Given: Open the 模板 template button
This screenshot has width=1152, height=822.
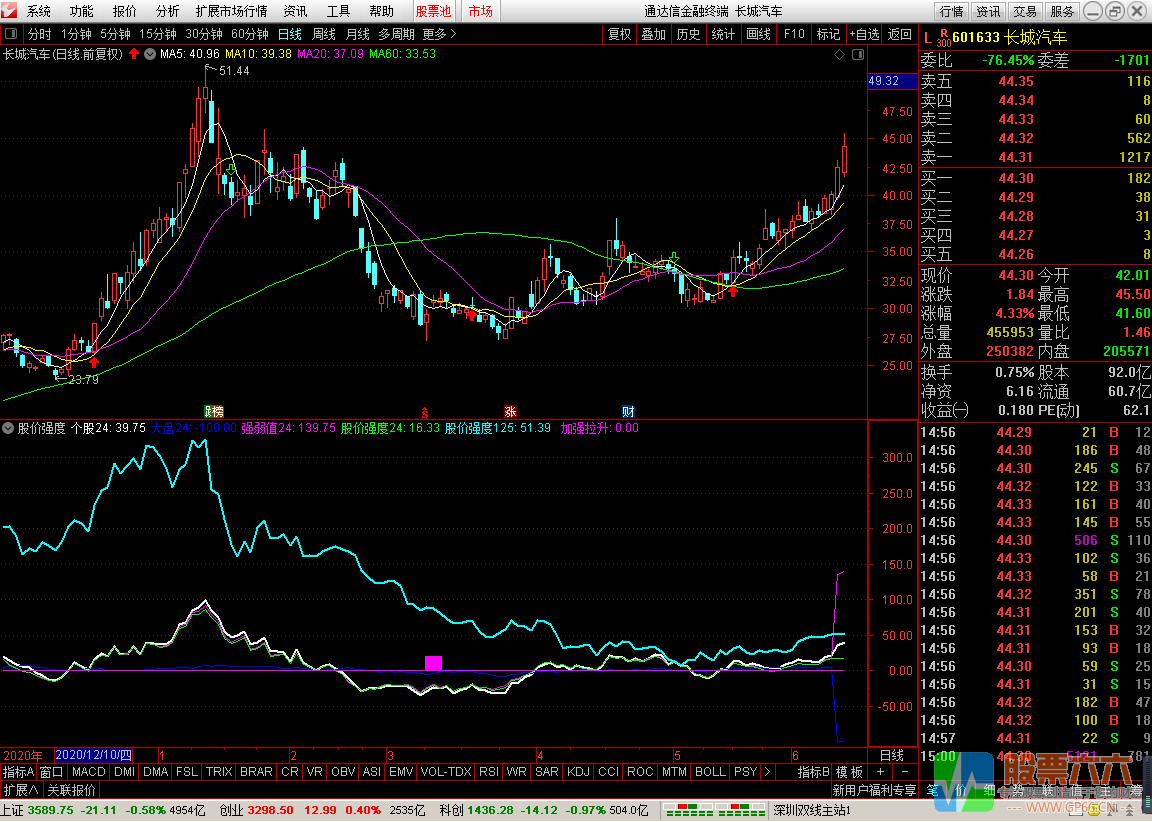Looking at the screenshot, I should coord(849,771).
